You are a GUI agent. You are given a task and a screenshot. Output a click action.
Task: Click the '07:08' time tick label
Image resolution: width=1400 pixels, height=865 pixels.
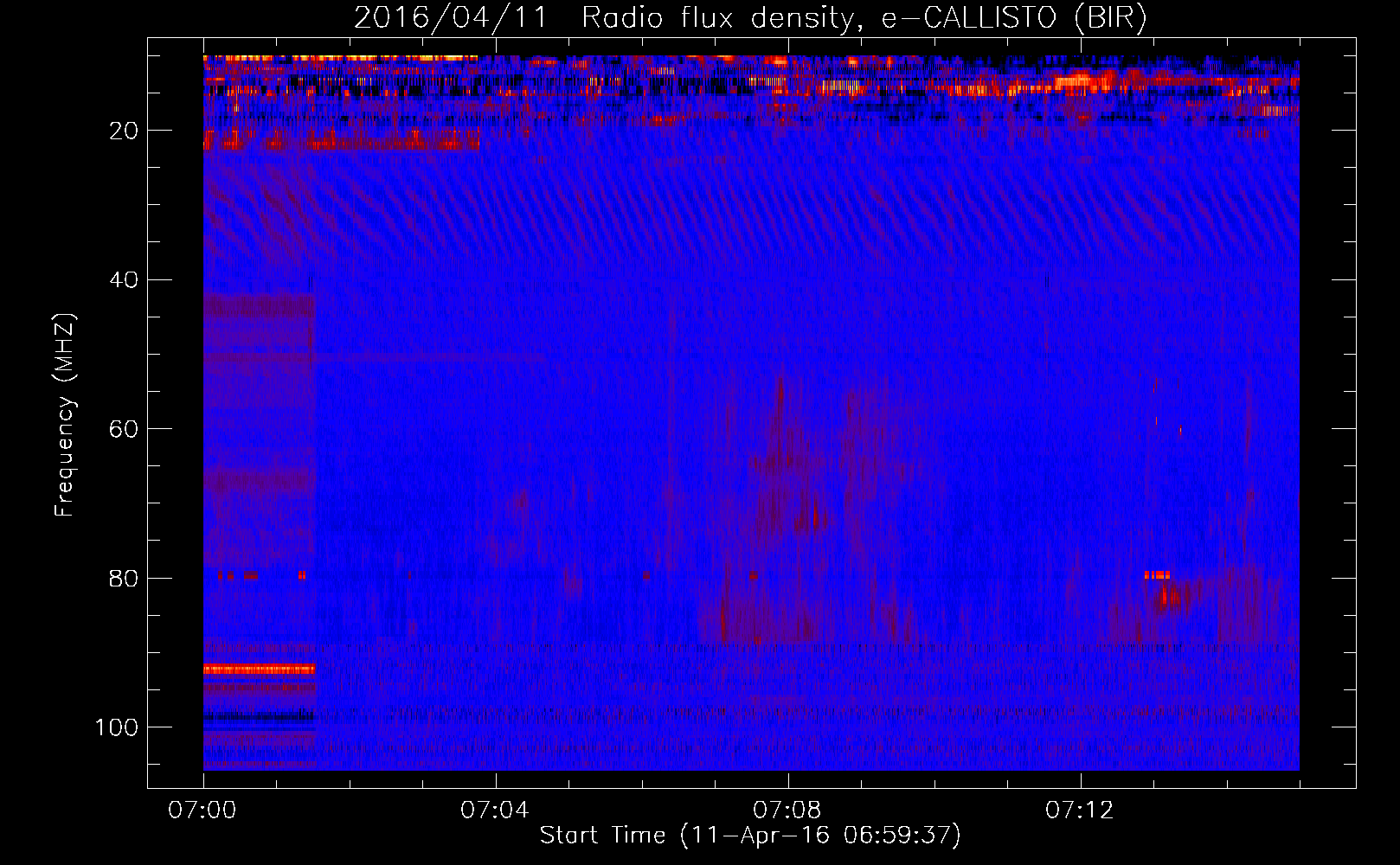coord(787,811)
